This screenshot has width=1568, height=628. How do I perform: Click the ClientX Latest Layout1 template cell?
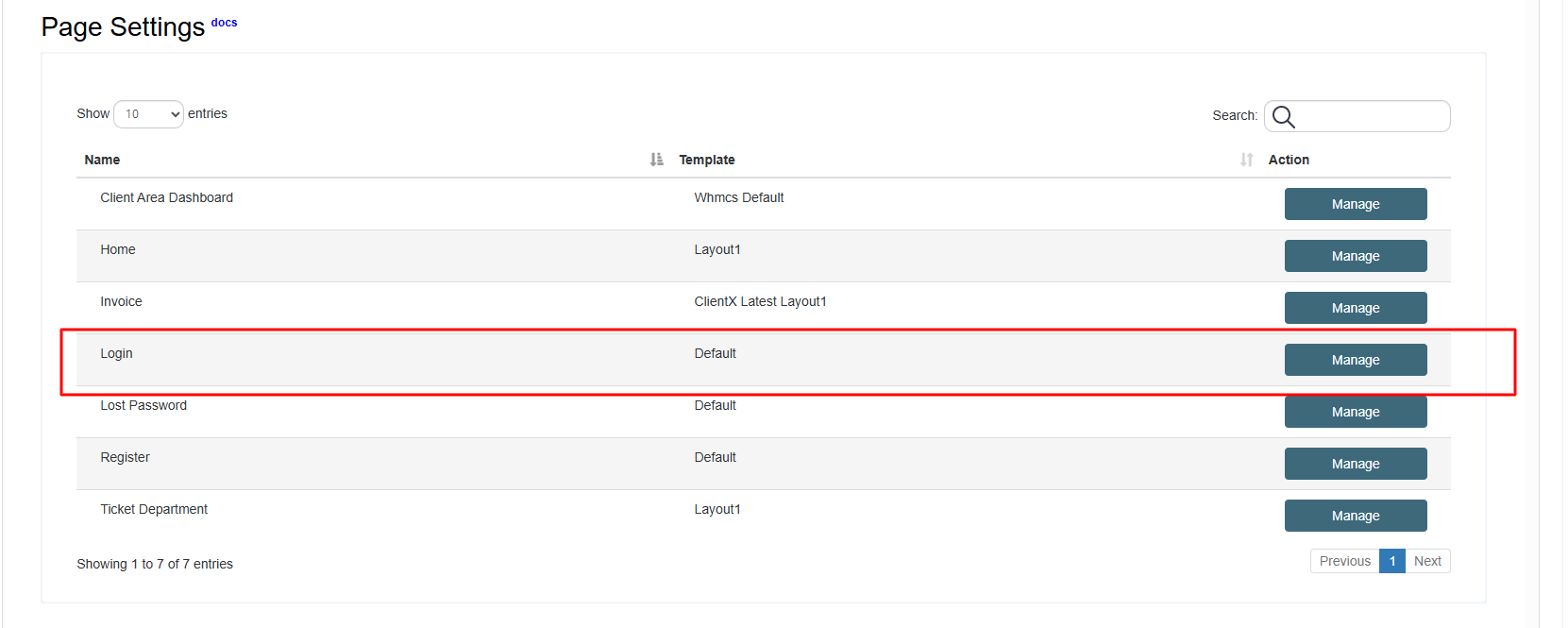pyautogui.click(x=760, y=301)
